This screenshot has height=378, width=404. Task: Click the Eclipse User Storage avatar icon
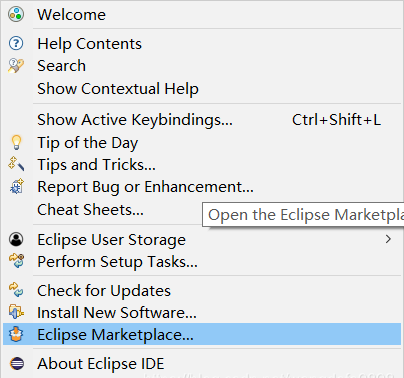tap(16, 239)
